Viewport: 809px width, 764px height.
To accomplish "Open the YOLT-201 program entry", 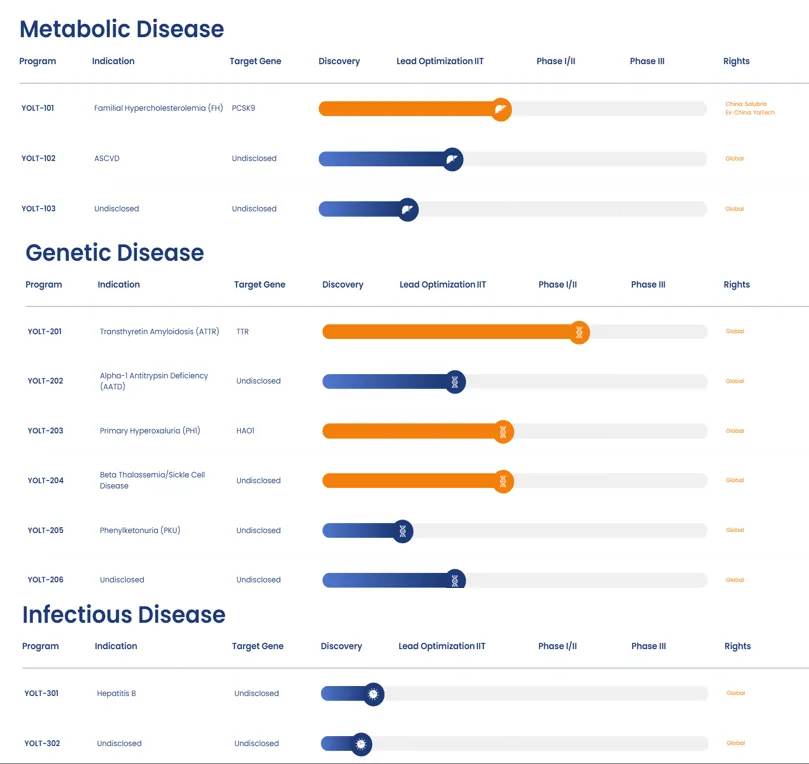I will coord(44,331).
